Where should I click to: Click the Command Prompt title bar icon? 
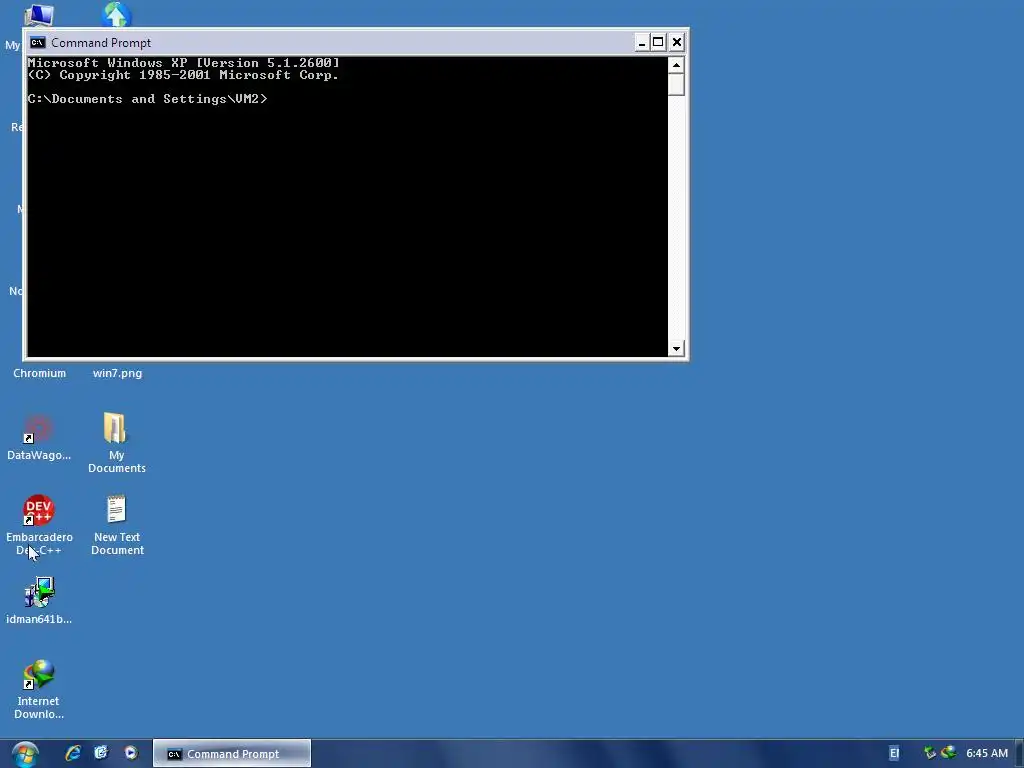tap(38, 42)
